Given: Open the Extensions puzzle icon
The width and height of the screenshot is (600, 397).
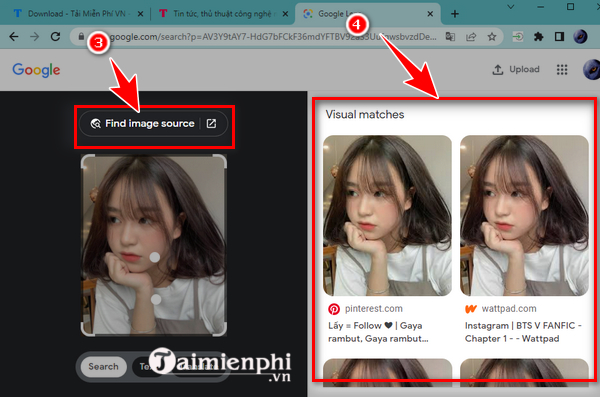Looking at the screenshot, I should pos(538,37).
